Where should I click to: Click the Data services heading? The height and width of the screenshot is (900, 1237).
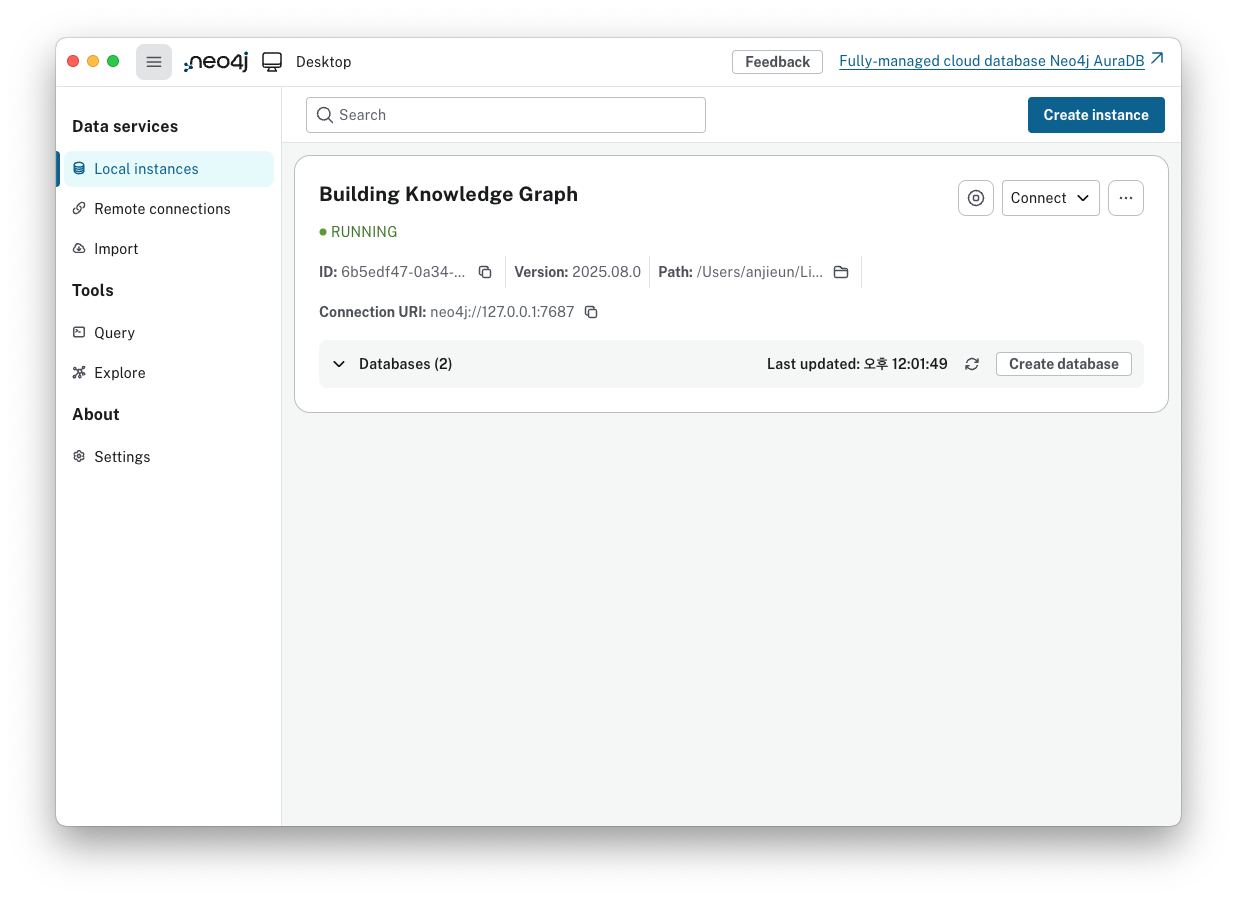125,127
